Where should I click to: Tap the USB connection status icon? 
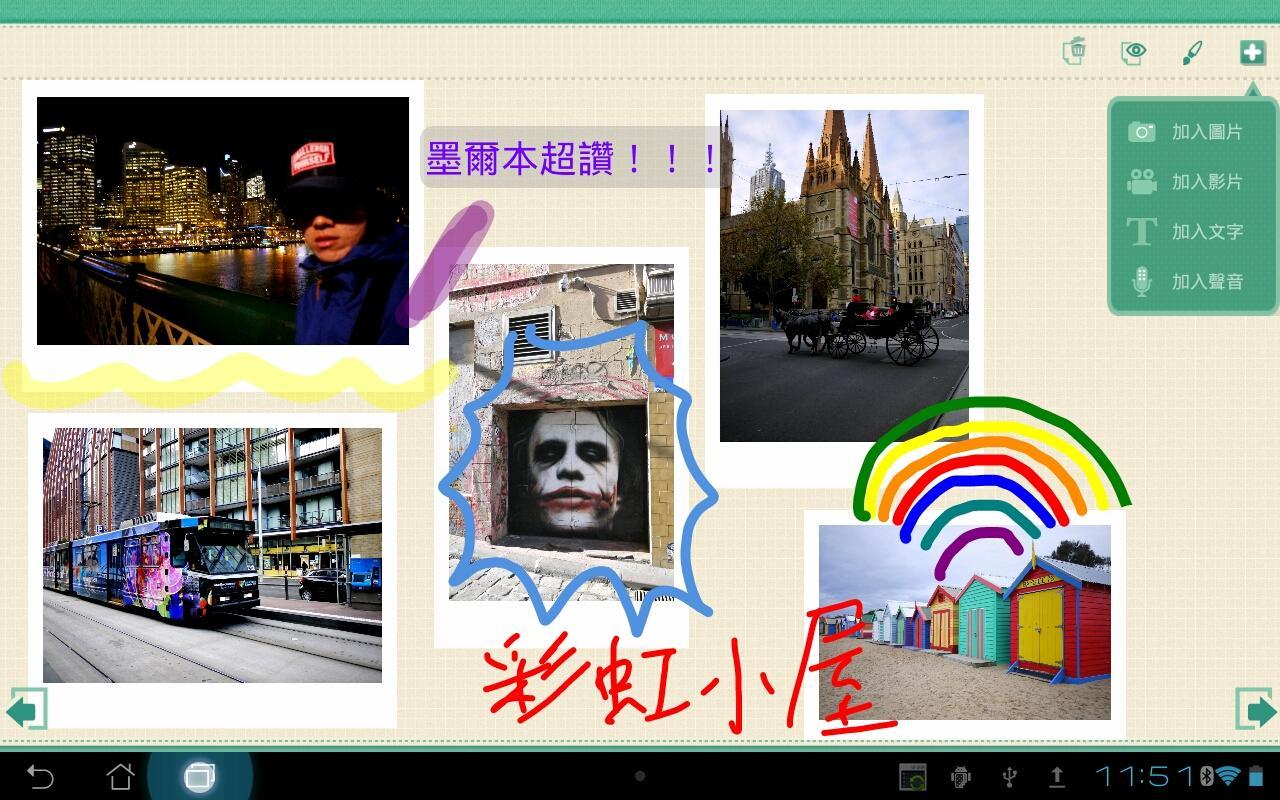point(1009,776)
